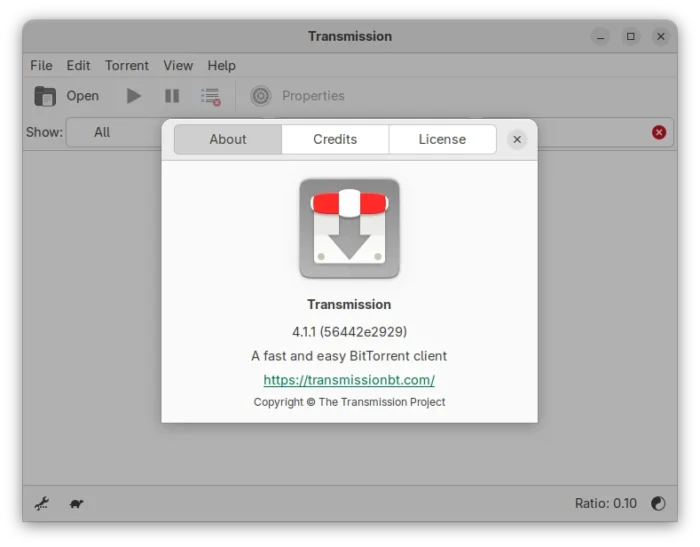This screenshot has height=547, width=700.
Task: Open the File menu
Action: coord(41,65)
